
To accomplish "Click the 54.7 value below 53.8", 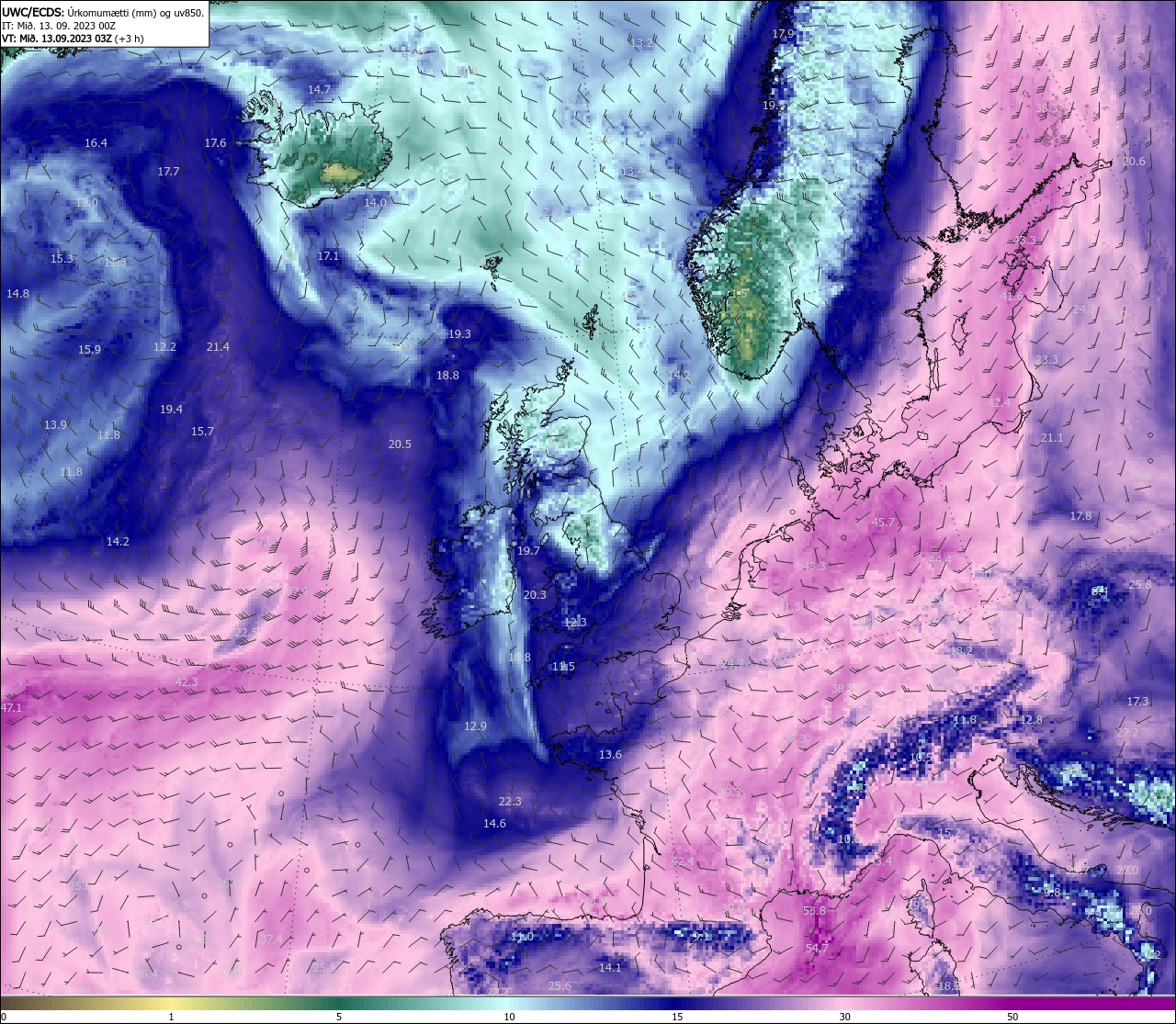I will (818, 948).
